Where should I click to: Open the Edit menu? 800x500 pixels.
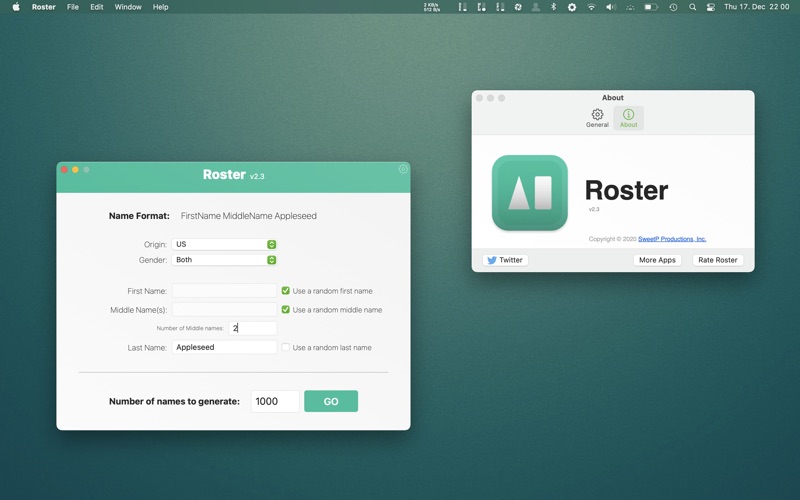(96, 7)
